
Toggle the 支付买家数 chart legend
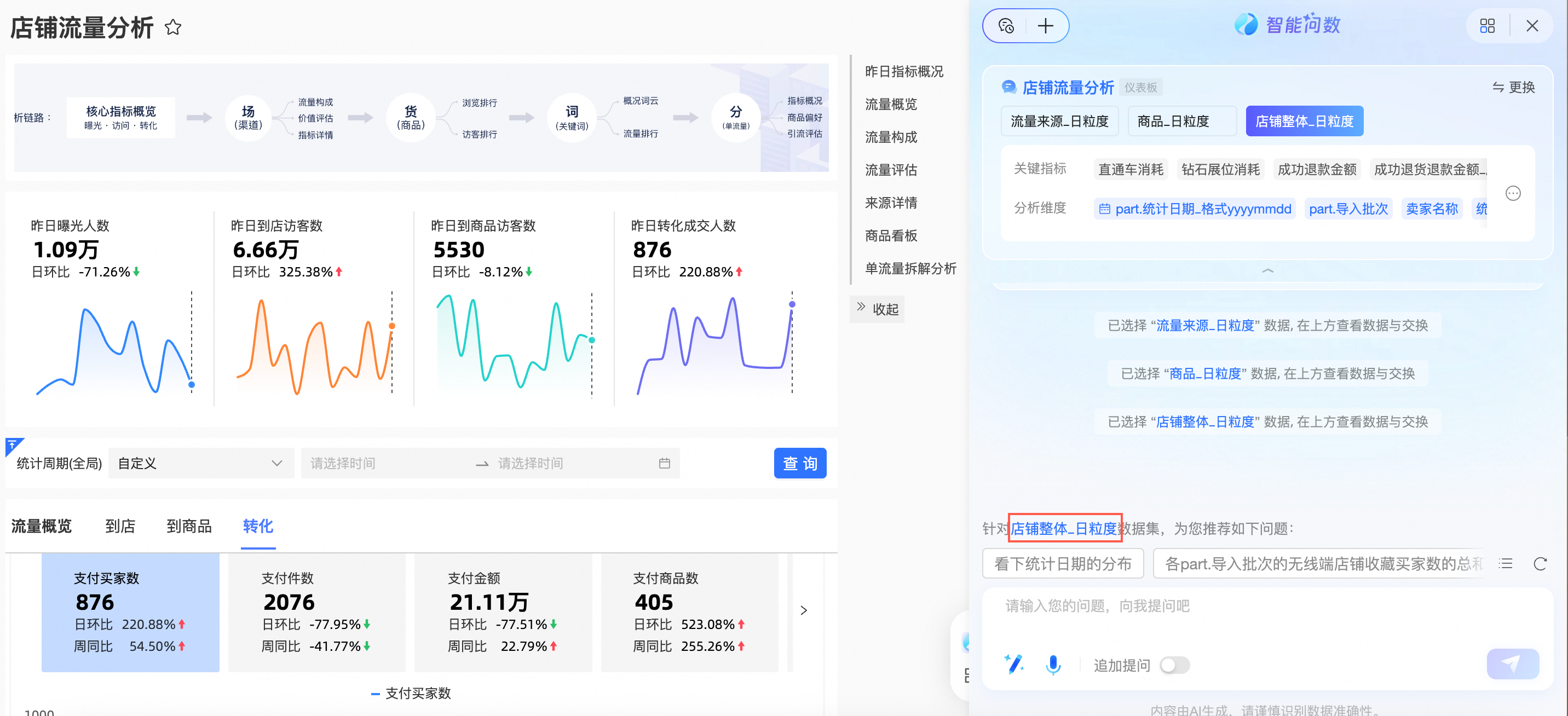pyautogui.click(x=411, y=693)
